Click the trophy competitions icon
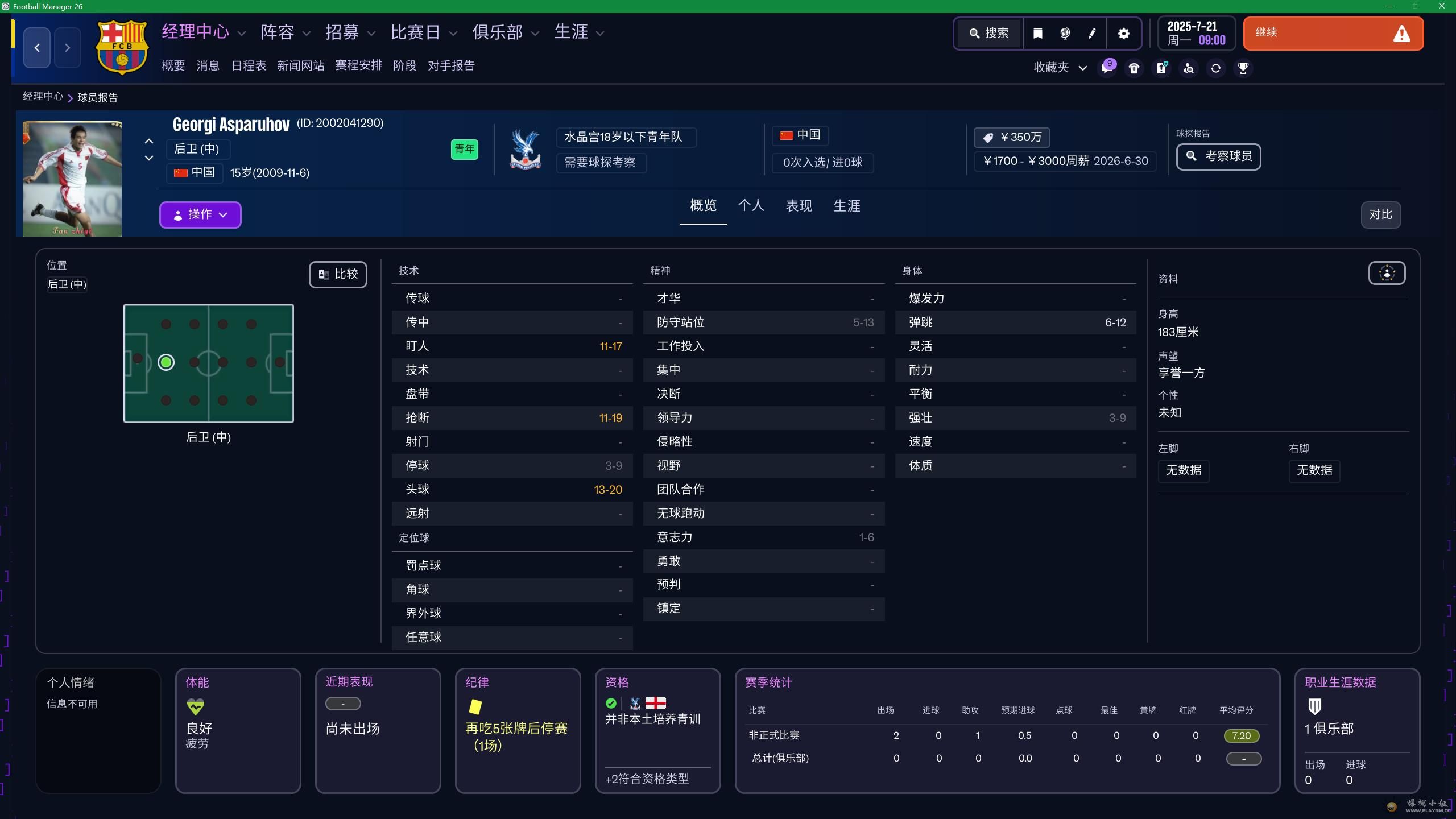Viewport: 1456px width, 819px height. [x=1243, y=68]
